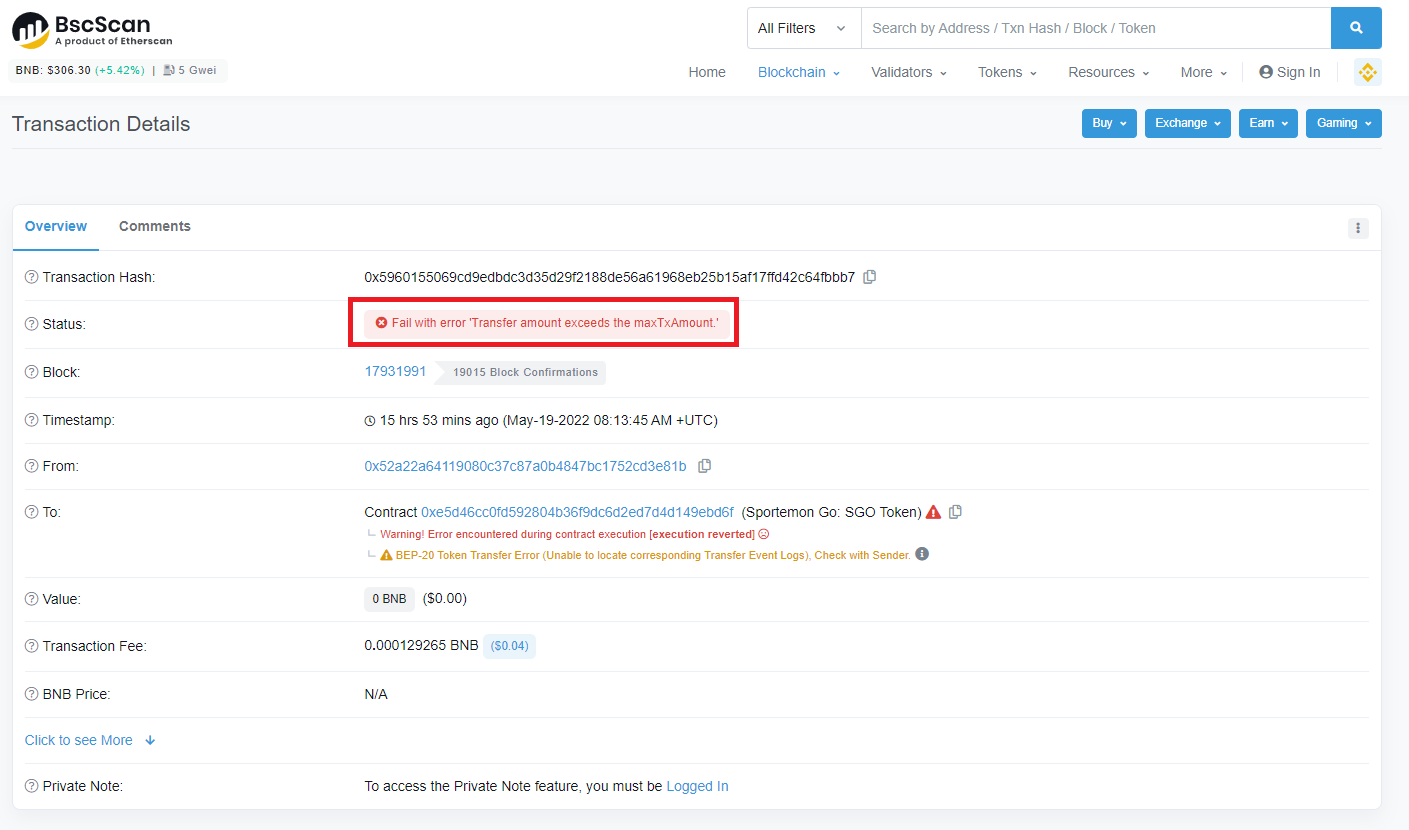The image size is (1409, 830).
Task: Open the Gaming dropdown button
Action: click(x=1344, y=123)
